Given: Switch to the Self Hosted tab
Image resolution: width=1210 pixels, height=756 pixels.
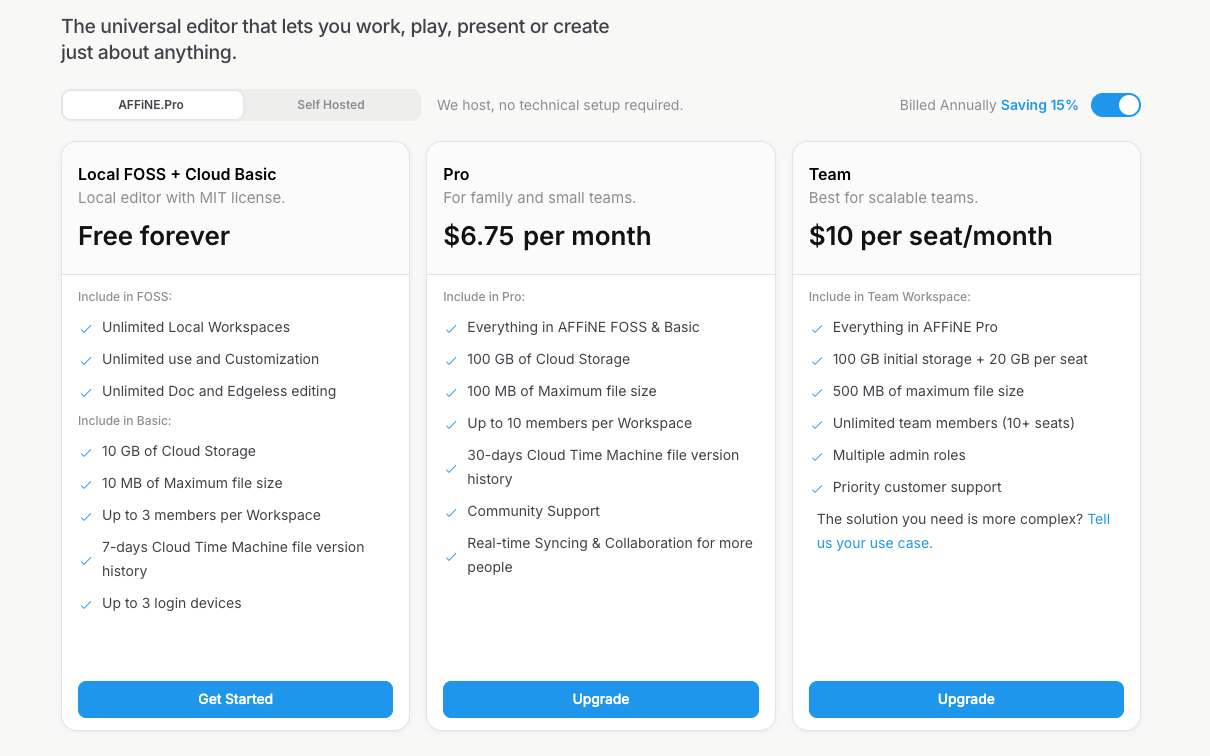Looking at the screenshot, I should 330,105.
